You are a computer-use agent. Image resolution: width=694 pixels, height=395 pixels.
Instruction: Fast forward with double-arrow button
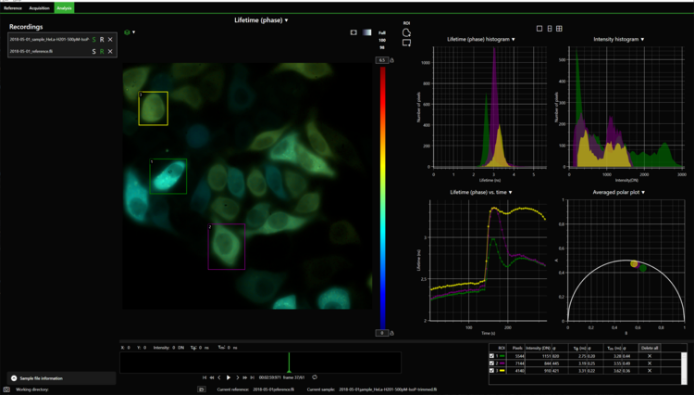pos(245,378)
